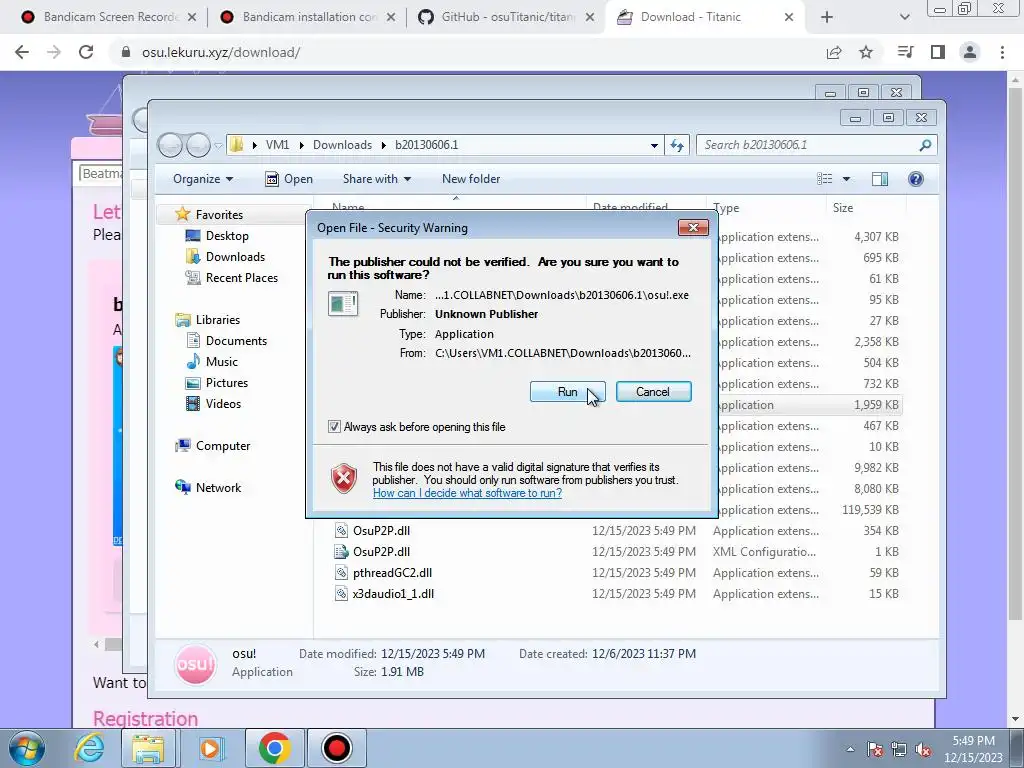The image size is (1024, 768).
Task: Switch to the Bandicam installation tab
Action: 308,17
